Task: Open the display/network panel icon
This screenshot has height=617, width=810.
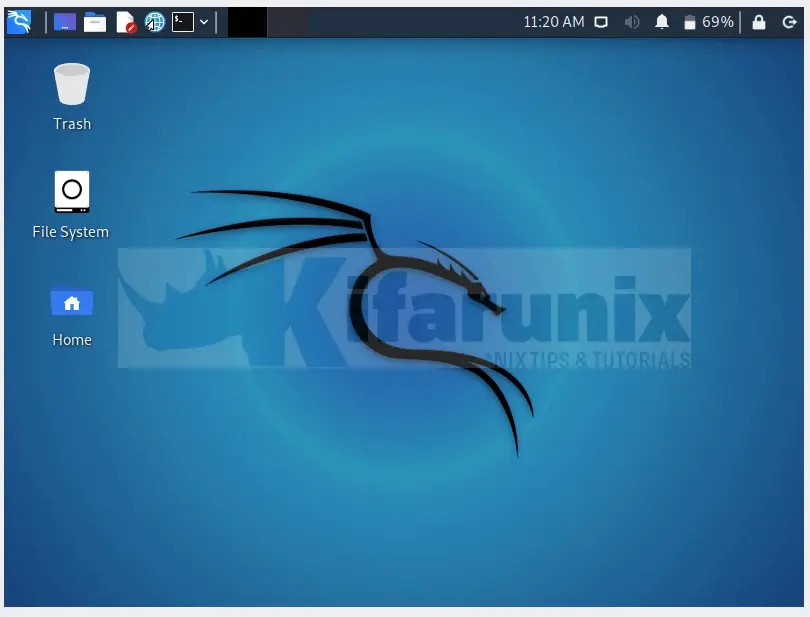Action: pyautogui.click(x=601, y=22)
